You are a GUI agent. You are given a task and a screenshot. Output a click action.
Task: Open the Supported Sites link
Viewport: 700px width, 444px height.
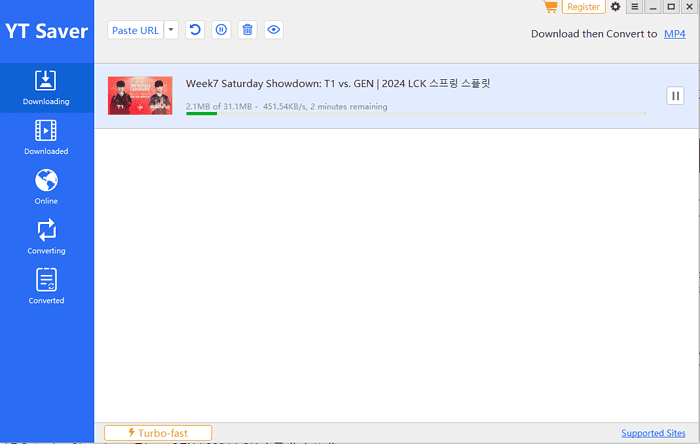[654, 433]
